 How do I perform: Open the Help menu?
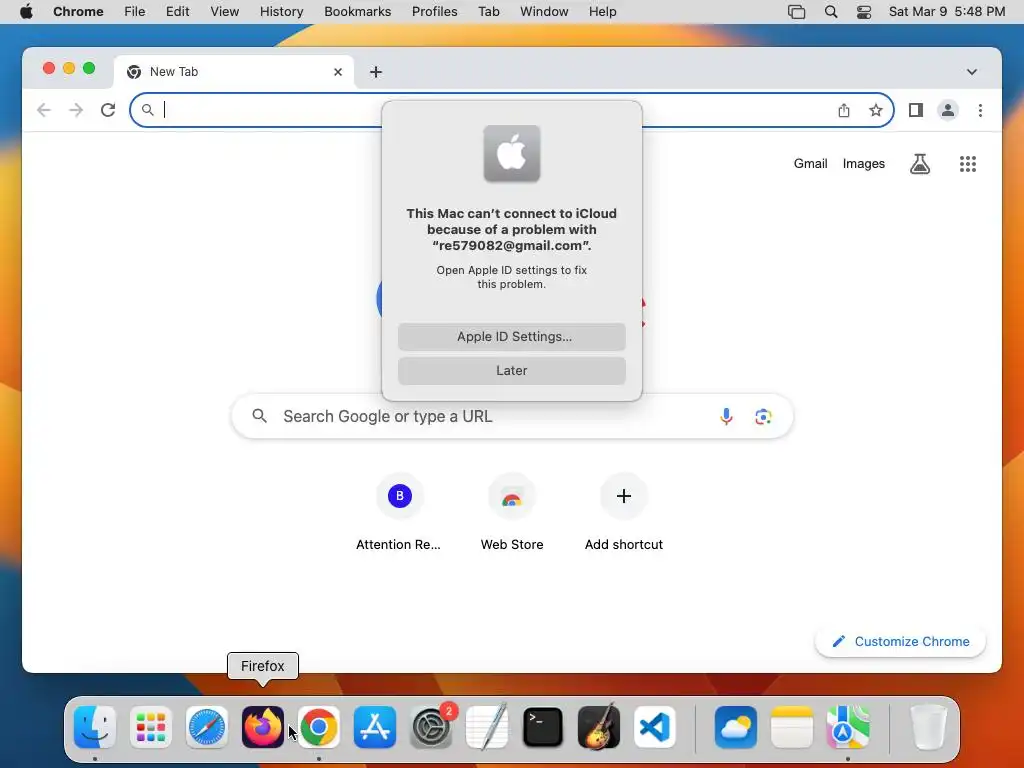(602, 12)
